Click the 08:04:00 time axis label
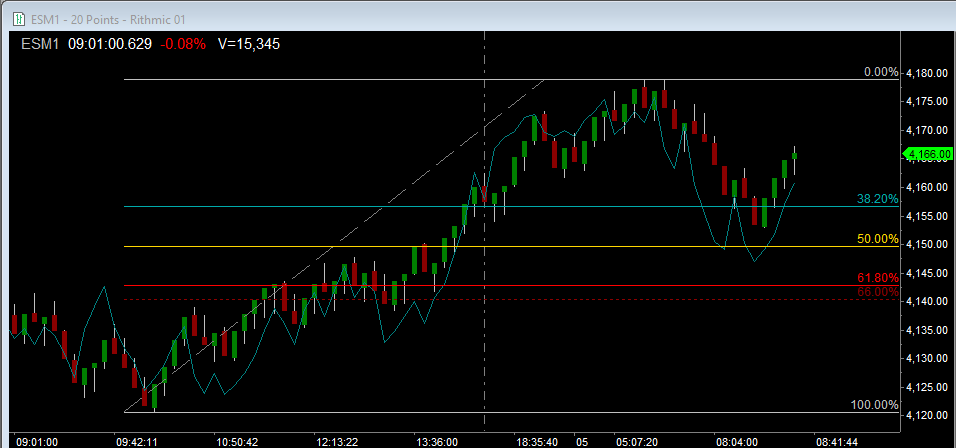The image size is (956, 448). coord(737,441)
